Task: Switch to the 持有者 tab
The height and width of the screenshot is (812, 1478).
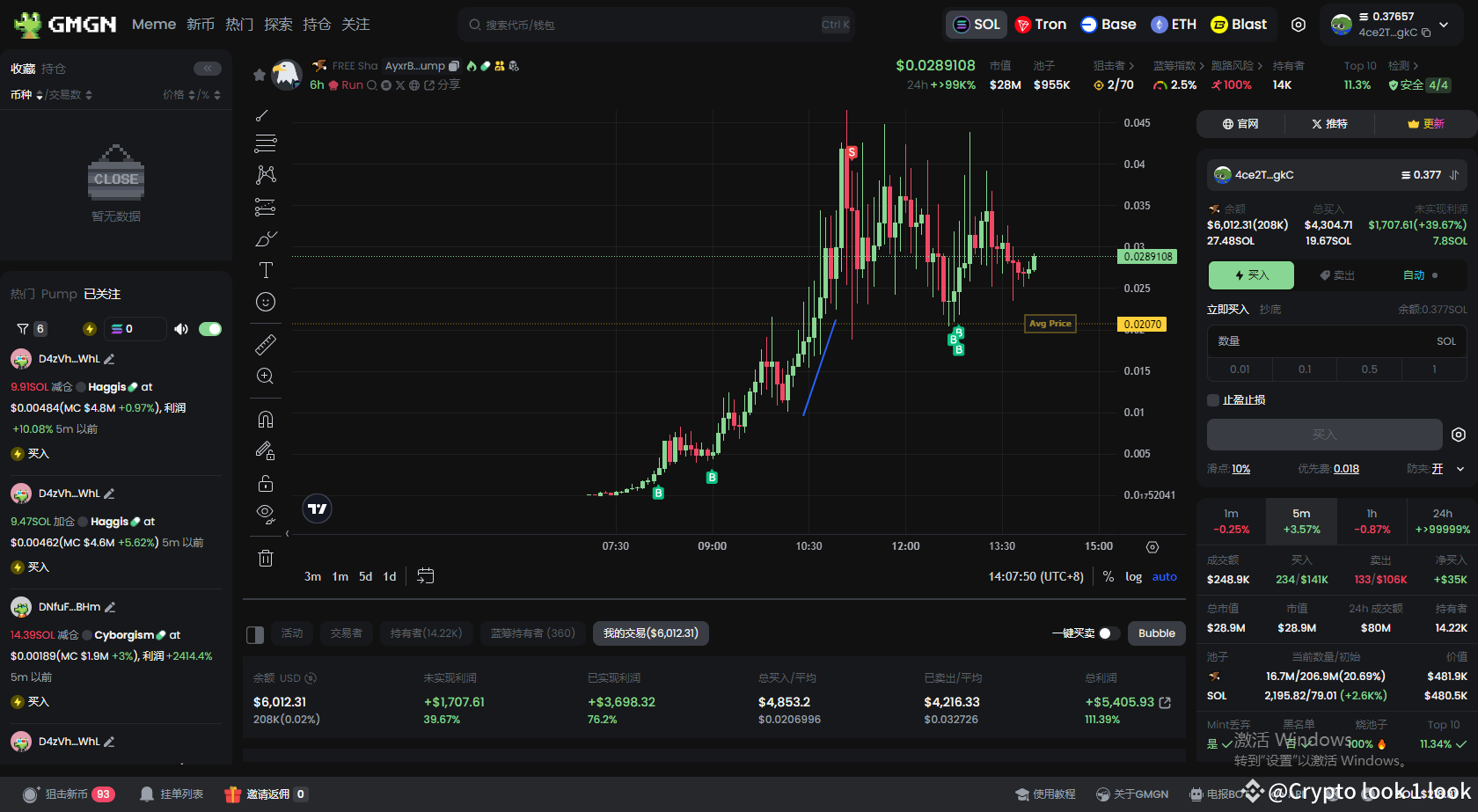Action: pyautogui.click(x=427, y=633)
